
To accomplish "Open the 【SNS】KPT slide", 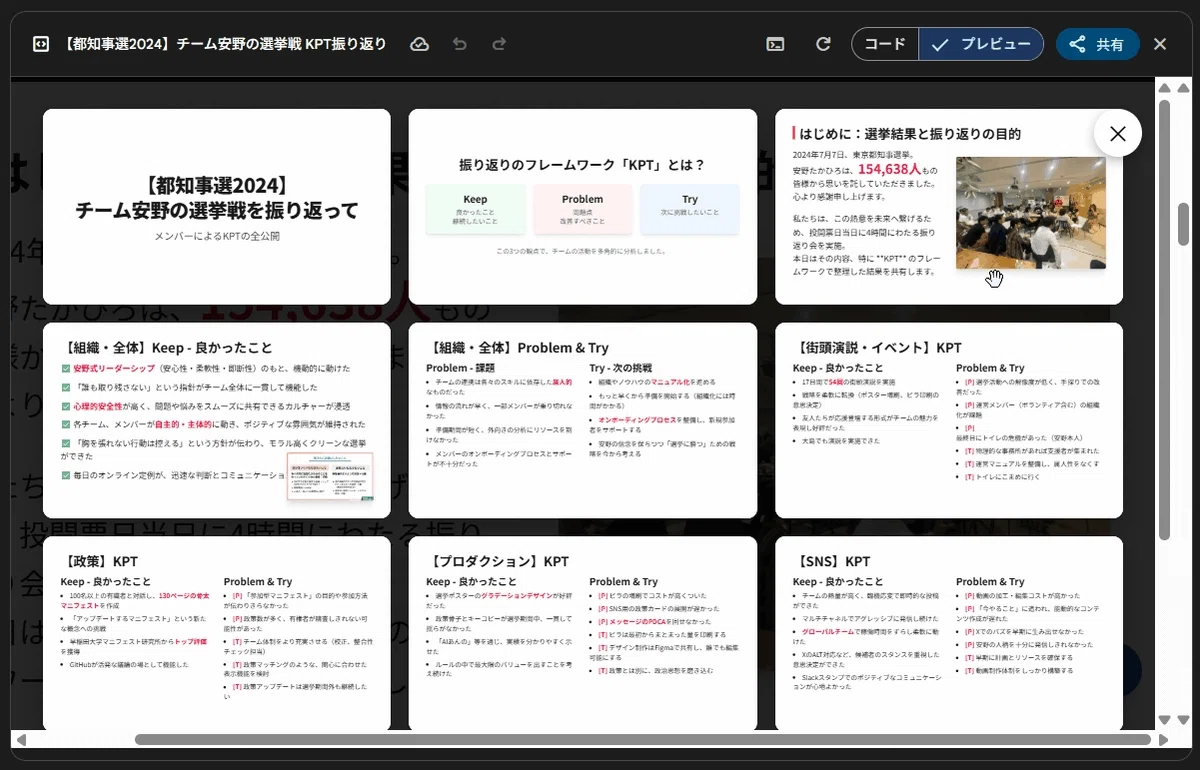I will tap(949, 634).
